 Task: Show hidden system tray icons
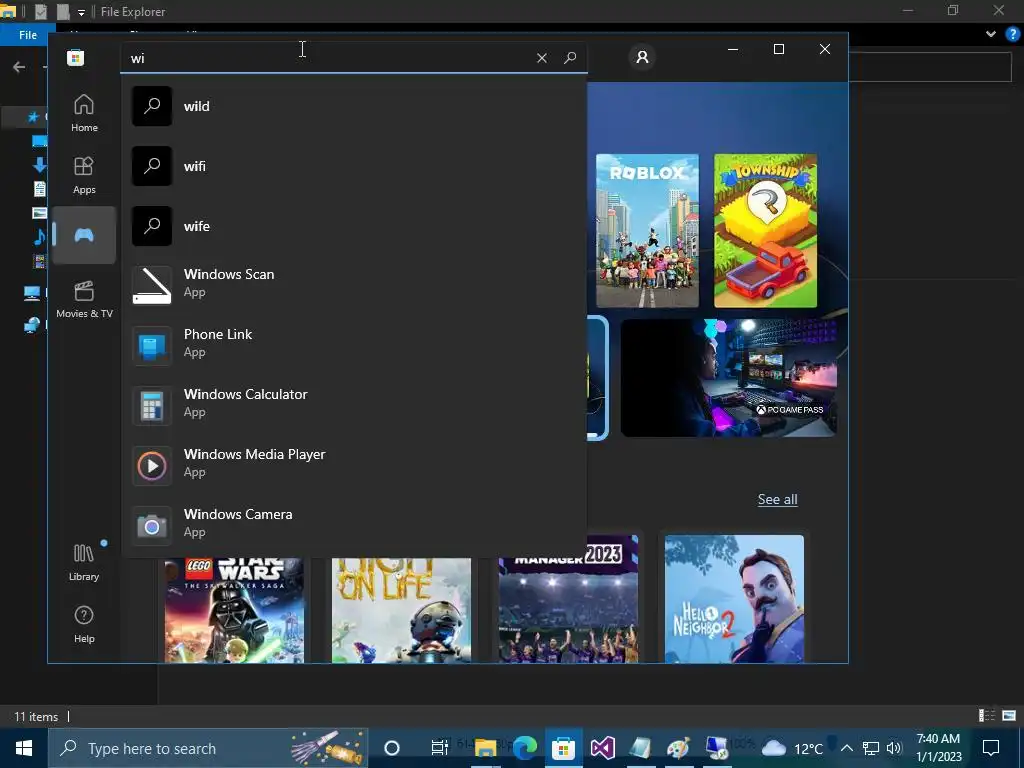point(846,748)
